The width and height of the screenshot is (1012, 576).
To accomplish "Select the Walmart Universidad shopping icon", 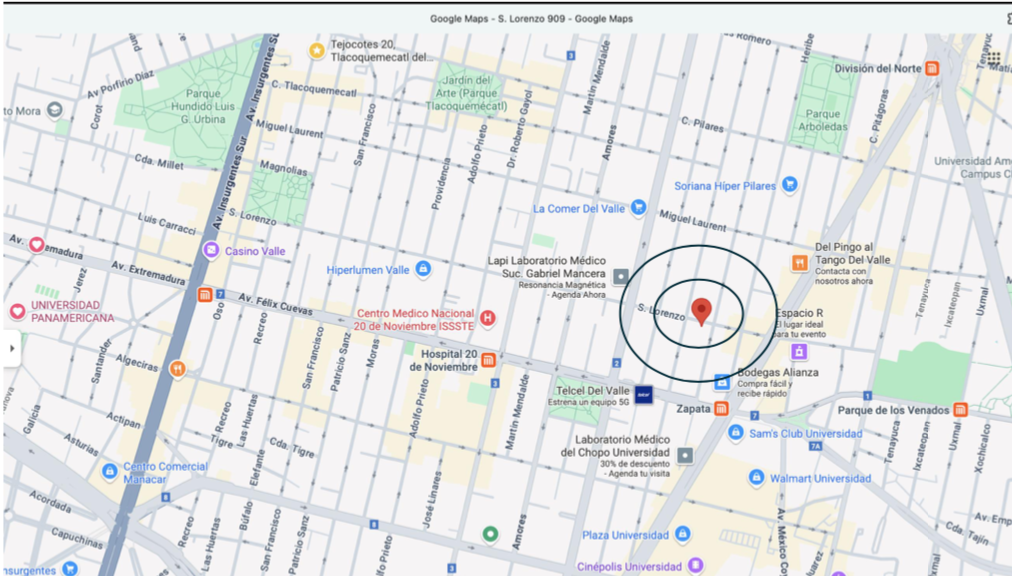I will tap(756, 477).
